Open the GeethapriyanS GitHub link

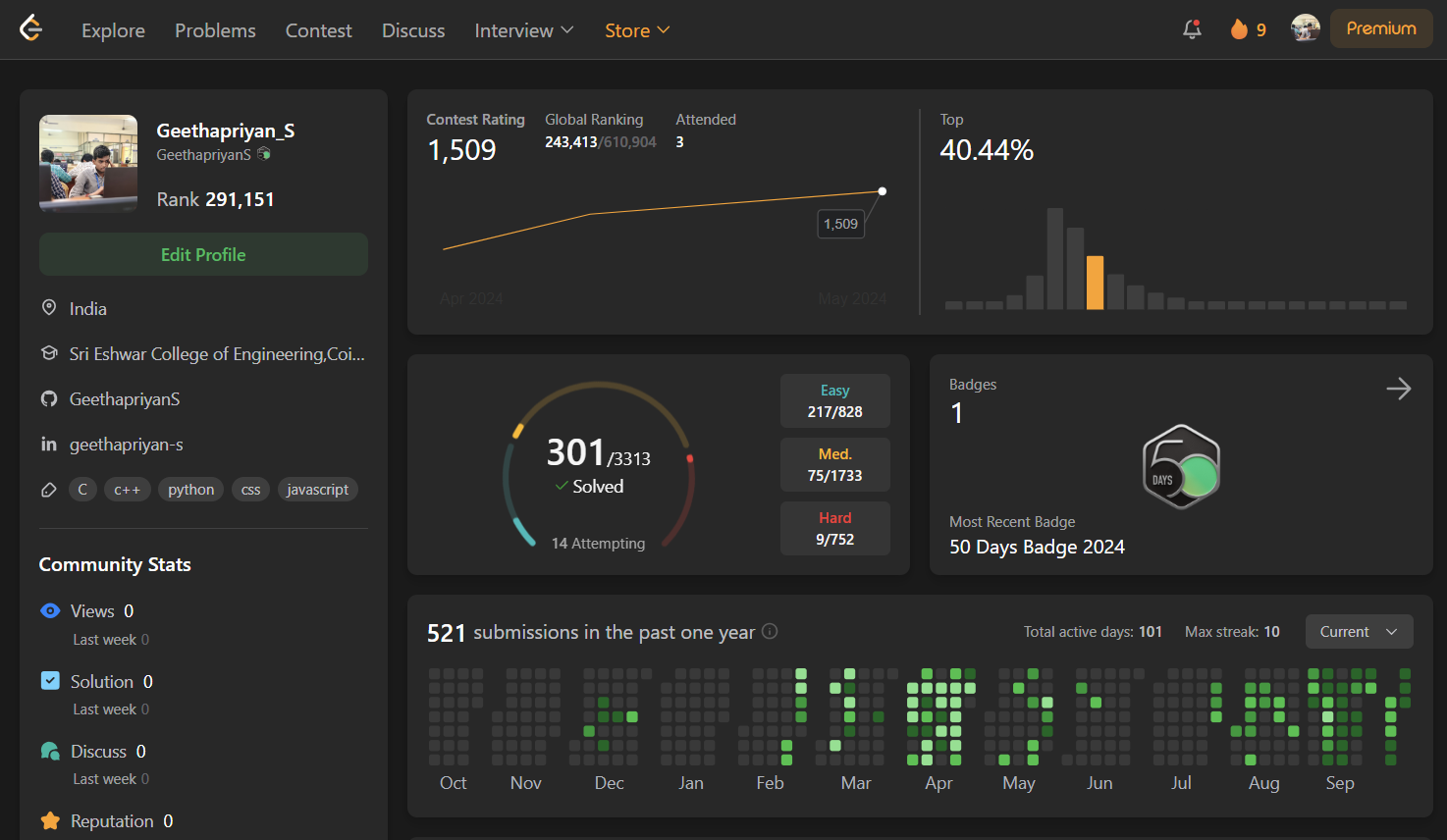pos(125,398)
